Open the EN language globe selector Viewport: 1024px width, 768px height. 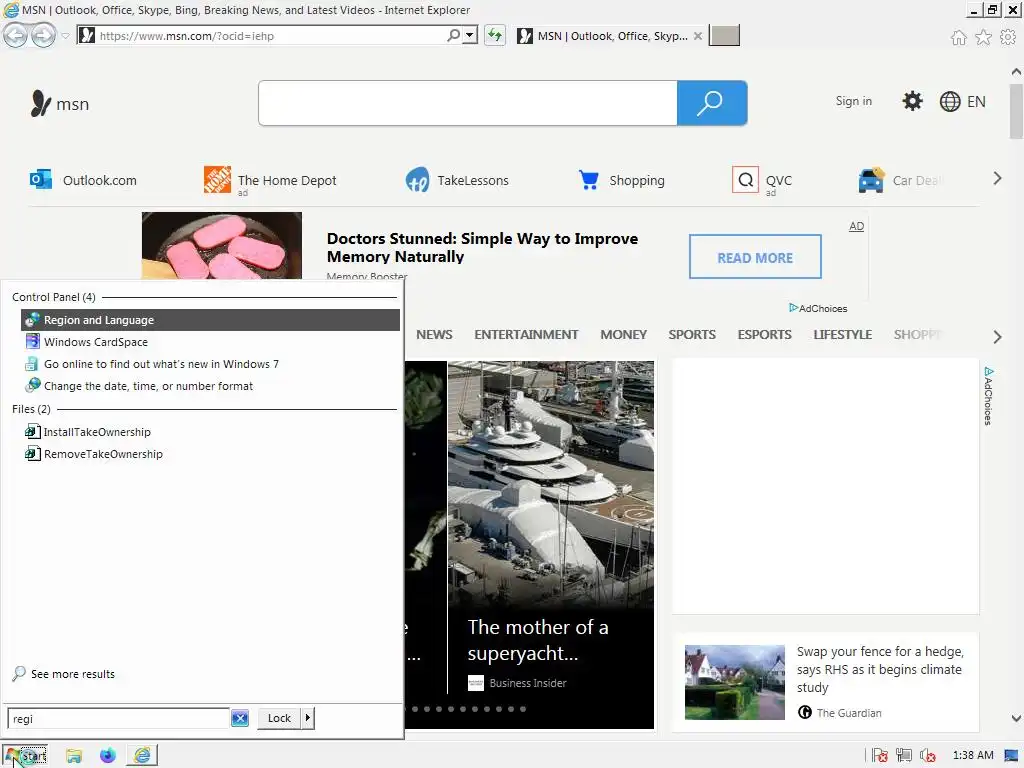point(963,101)
